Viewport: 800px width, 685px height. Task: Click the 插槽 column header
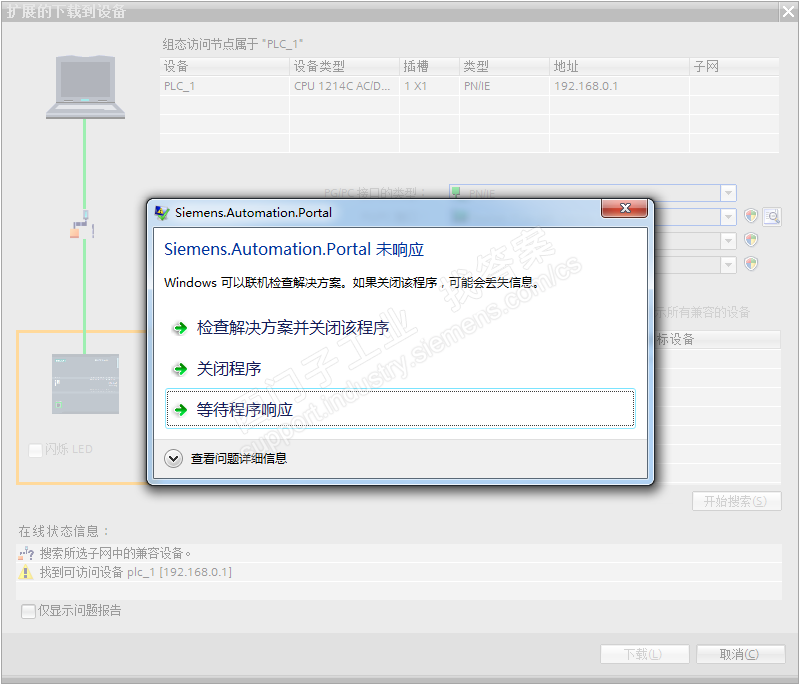point(429,66)
